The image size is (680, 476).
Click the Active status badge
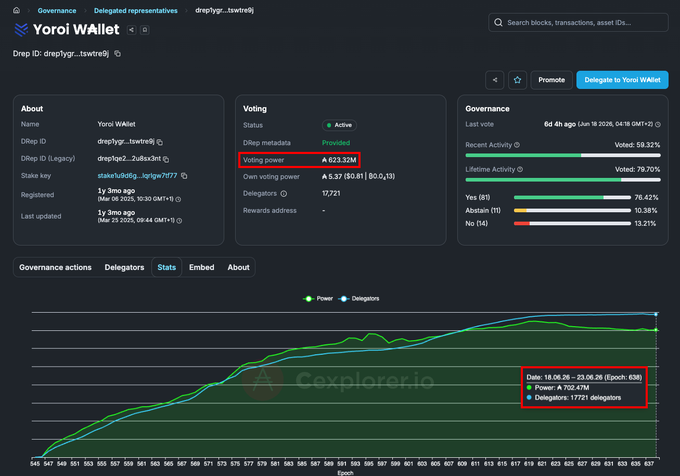point(340,125)
